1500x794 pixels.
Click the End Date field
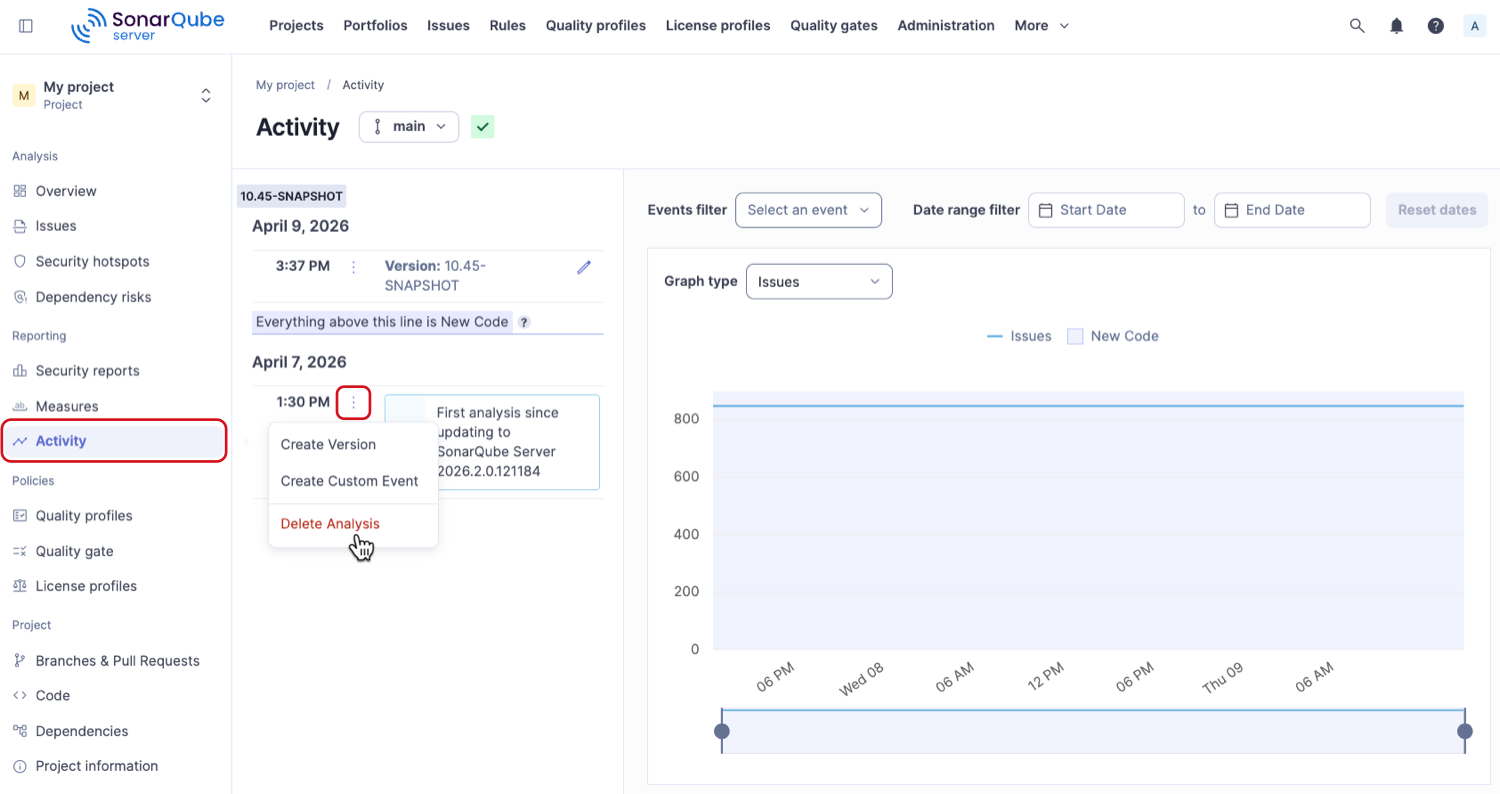1292,210
